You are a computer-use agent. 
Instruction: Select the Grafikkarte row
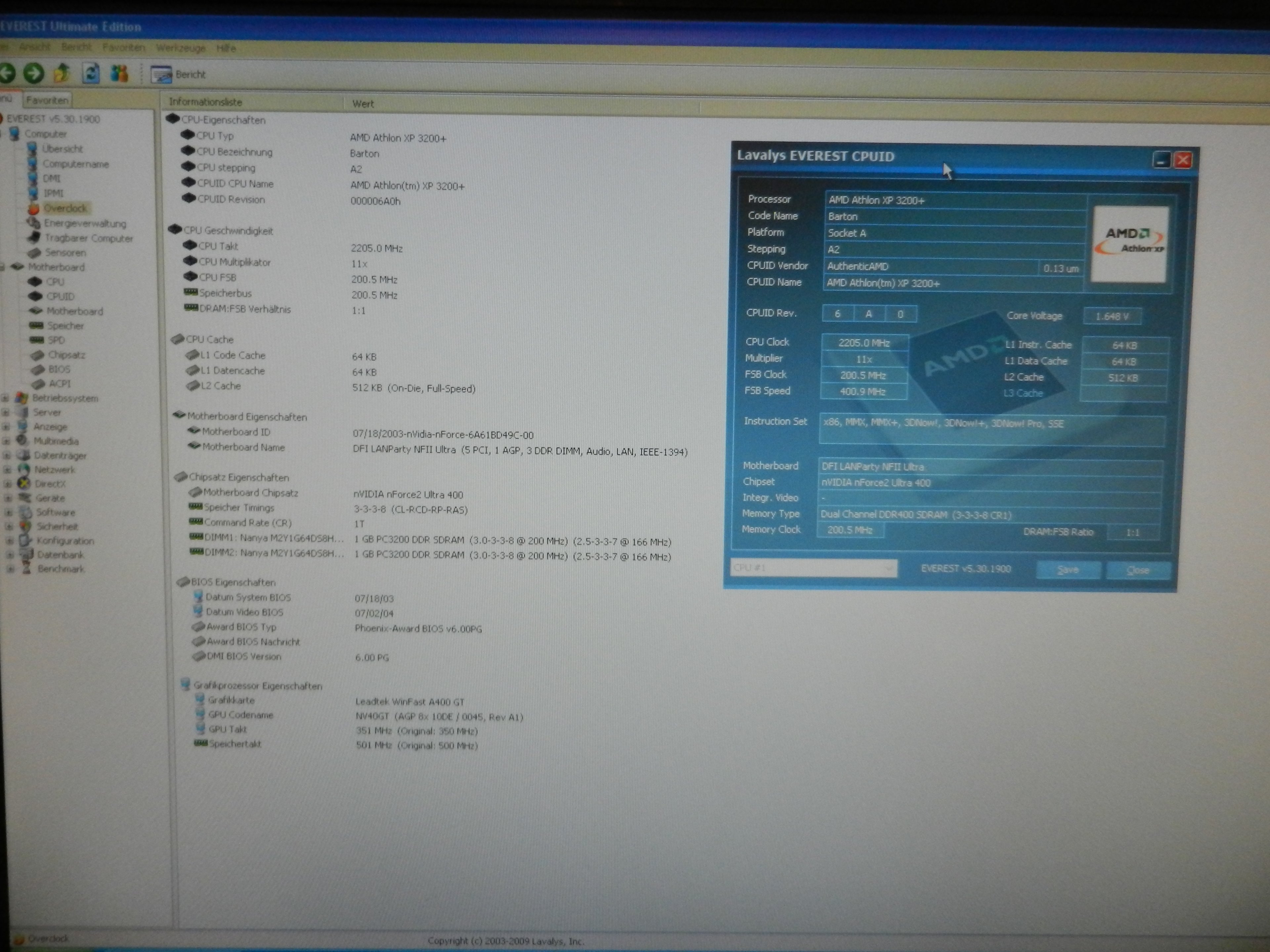click(329, 701)
